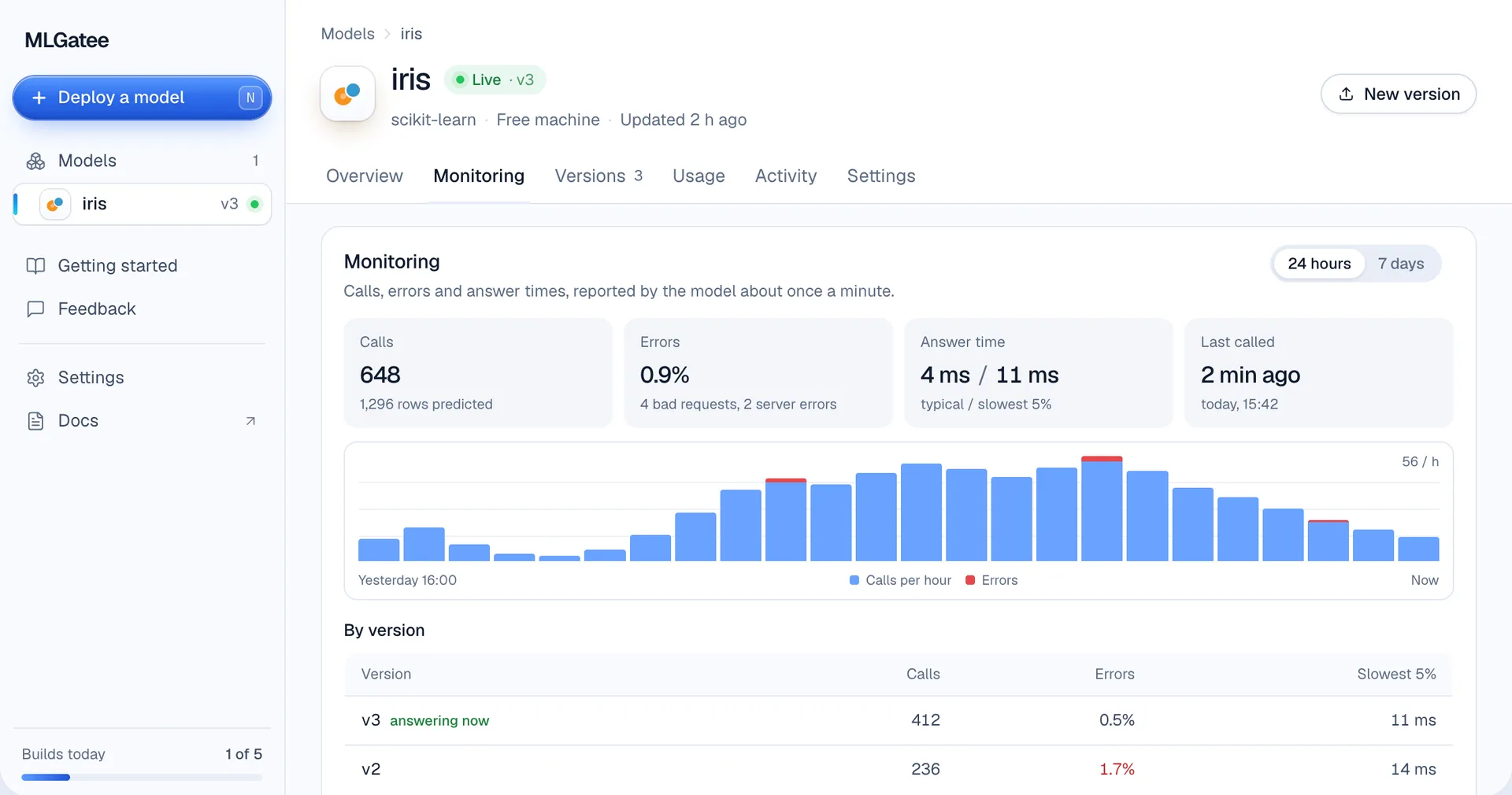Click the plus icon on Deploy a model
Screen dimensions: 1512x795
tap(39, 98)
